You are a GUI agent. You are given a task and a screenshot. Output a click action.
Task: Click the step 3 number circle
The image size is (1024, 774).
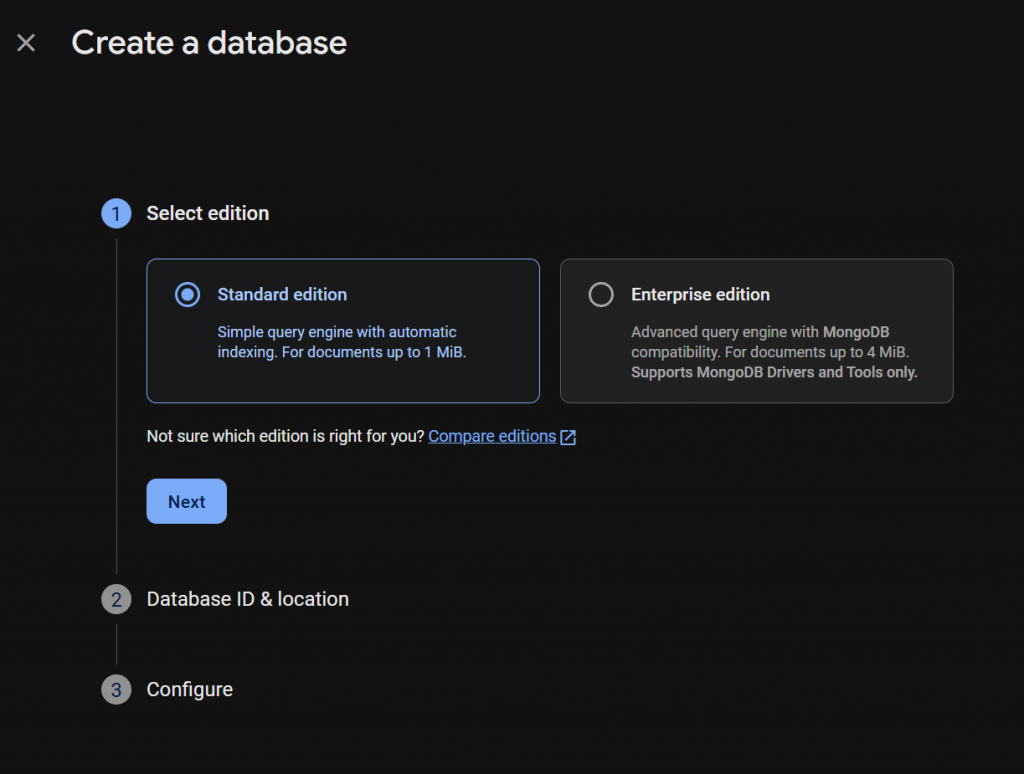(116, 689)
